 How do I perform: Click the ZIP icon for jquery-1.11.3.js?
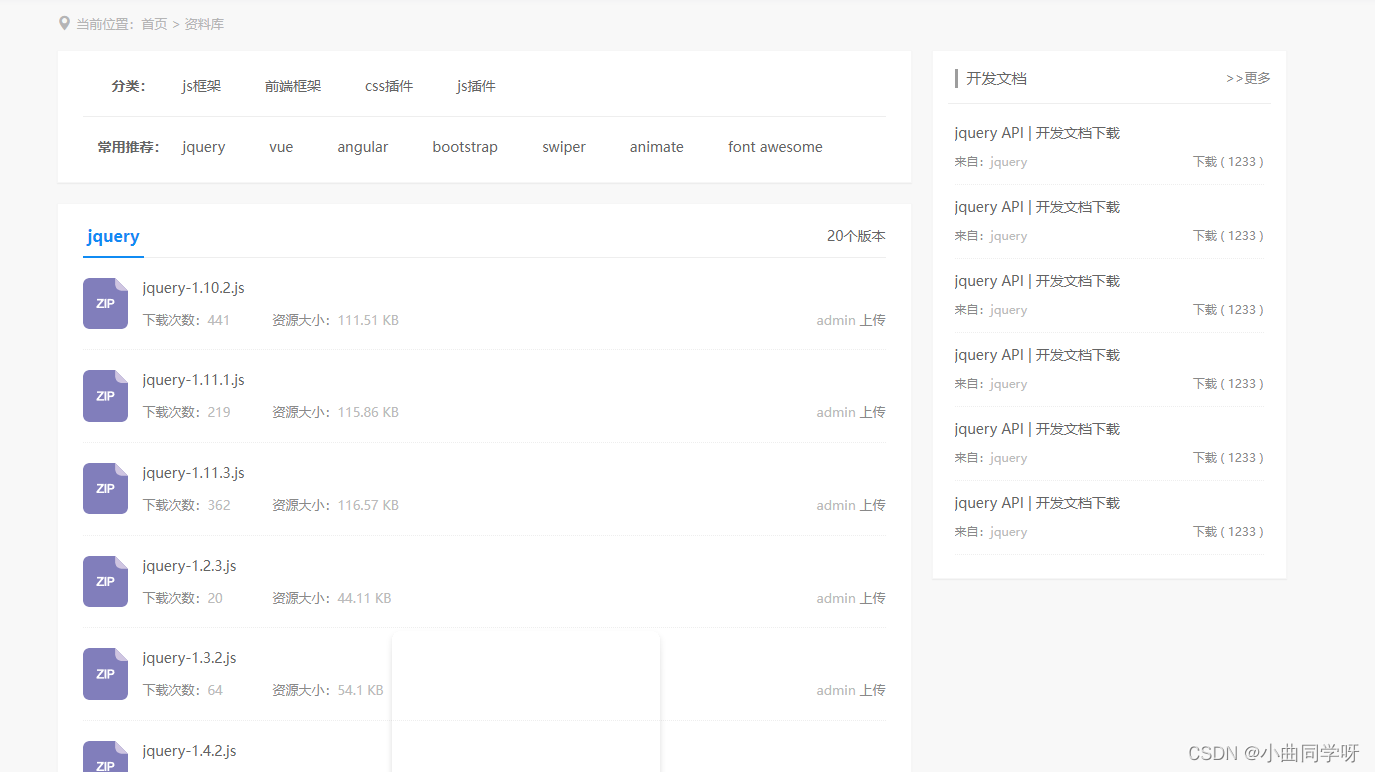point(105,488)
